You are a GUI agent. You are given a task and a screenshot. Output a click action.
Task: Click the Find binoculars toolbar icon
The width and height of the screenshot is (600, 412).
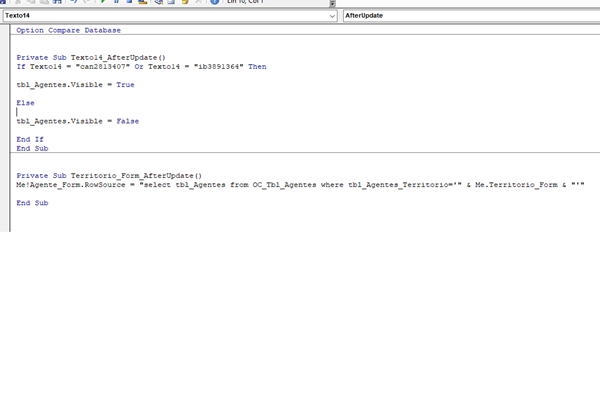point(57,1)
